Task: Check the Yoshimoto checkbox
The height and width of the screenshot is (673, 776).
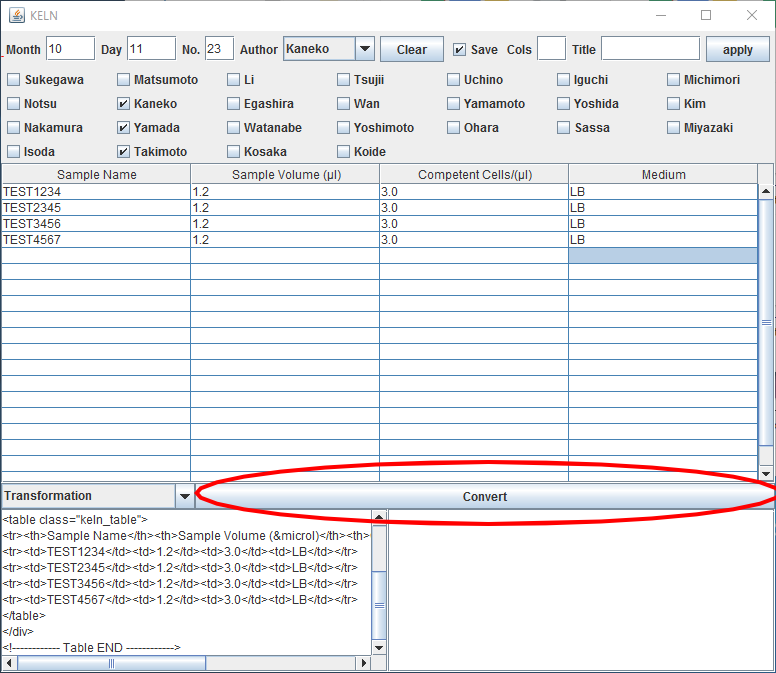Action: pos(343,128)
